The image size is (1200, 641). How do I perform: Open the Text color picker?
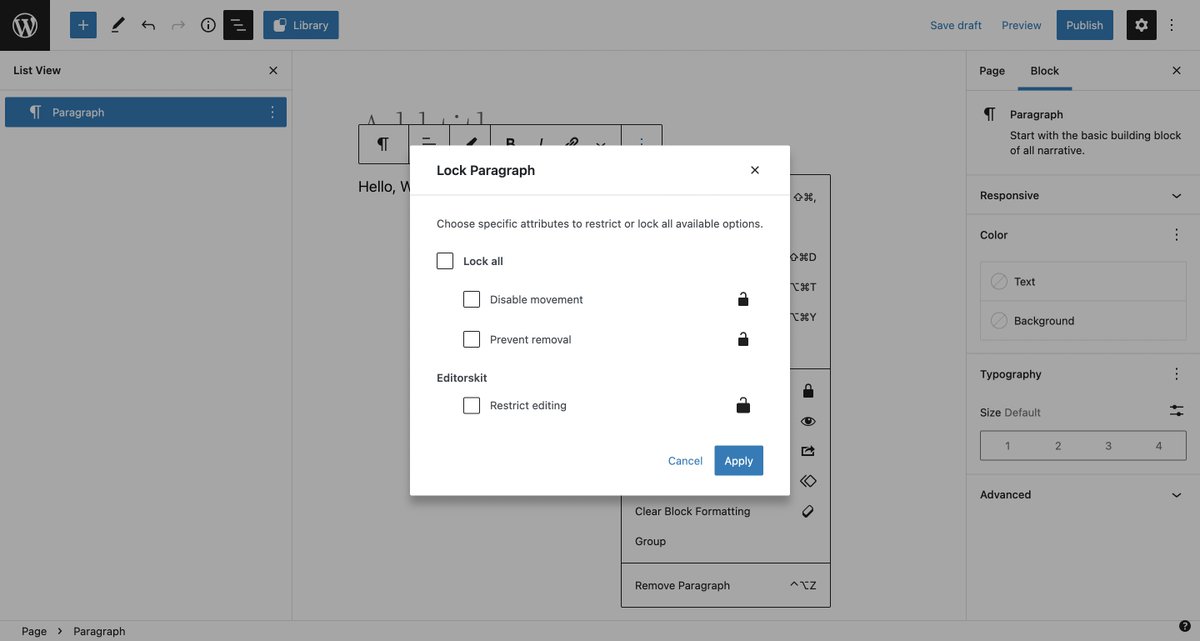[1083, 281]
